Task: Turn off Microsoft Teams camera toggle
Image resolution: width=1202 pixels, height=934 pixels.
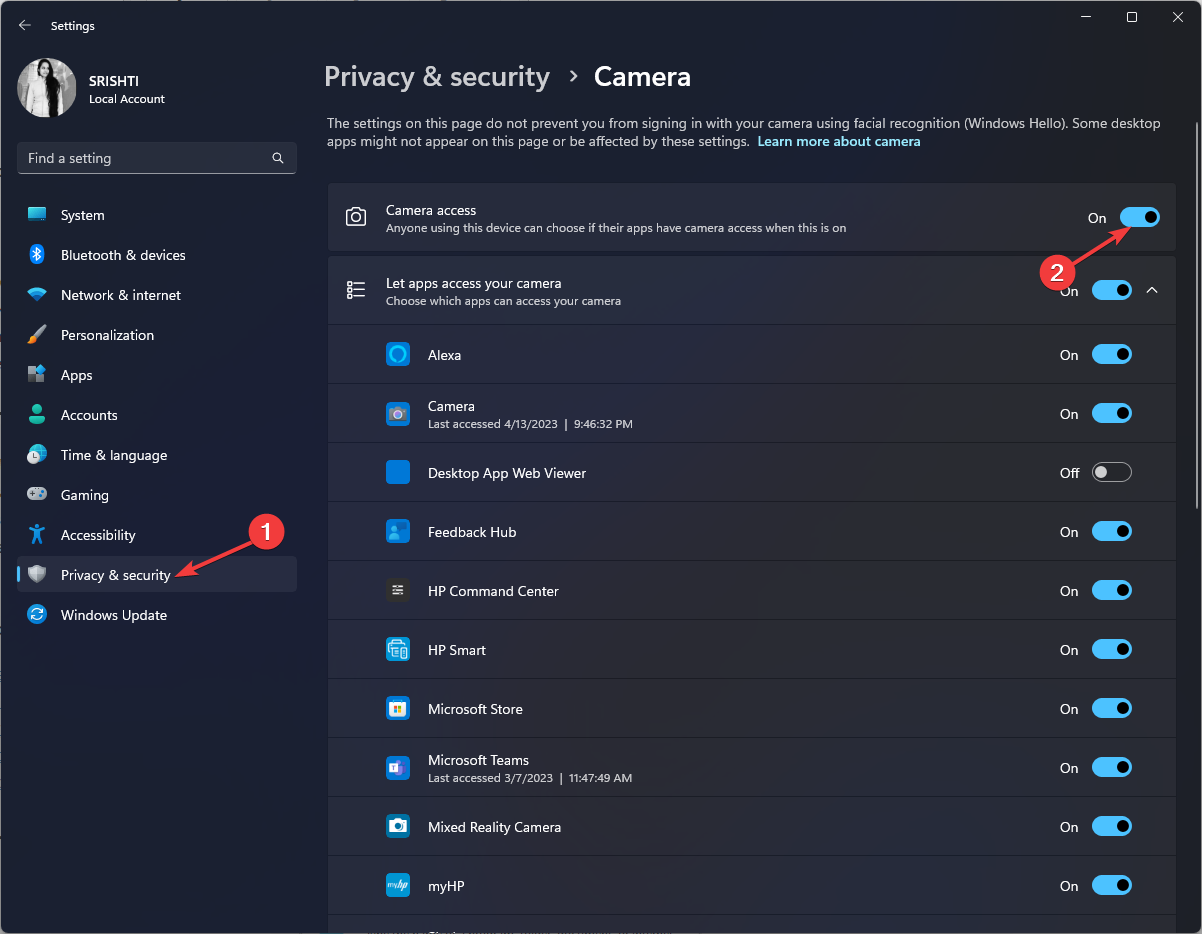Action: (x=1112, y=767)
